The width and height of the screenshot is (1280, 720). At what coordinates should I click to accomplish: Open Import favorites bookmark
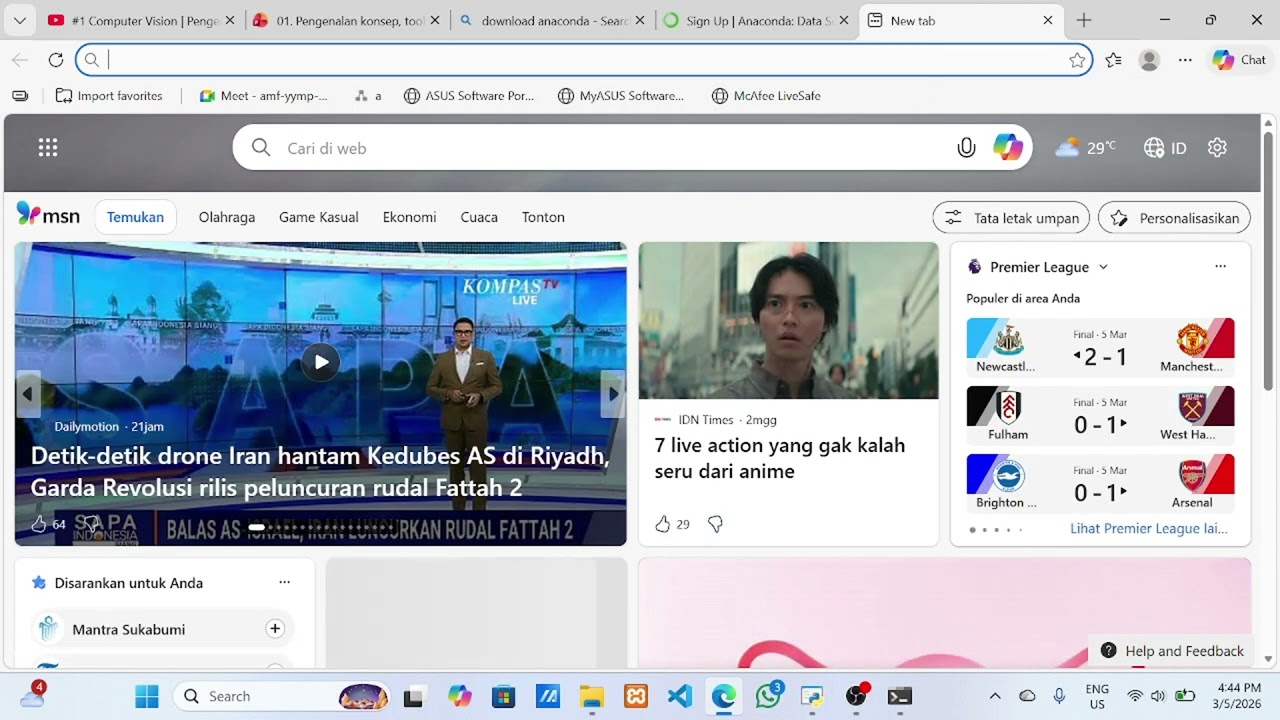tap(109, 96)
